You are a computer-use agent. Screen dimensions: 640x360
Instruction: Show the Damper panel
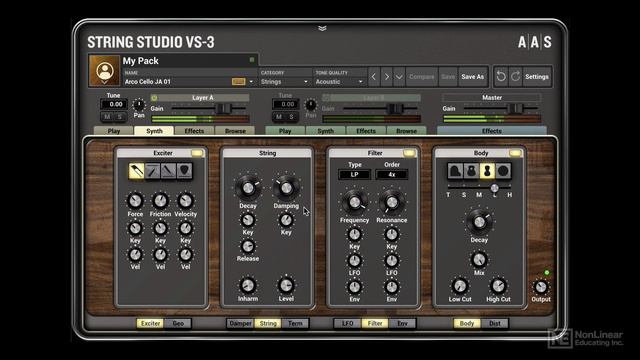pos(240,323)
